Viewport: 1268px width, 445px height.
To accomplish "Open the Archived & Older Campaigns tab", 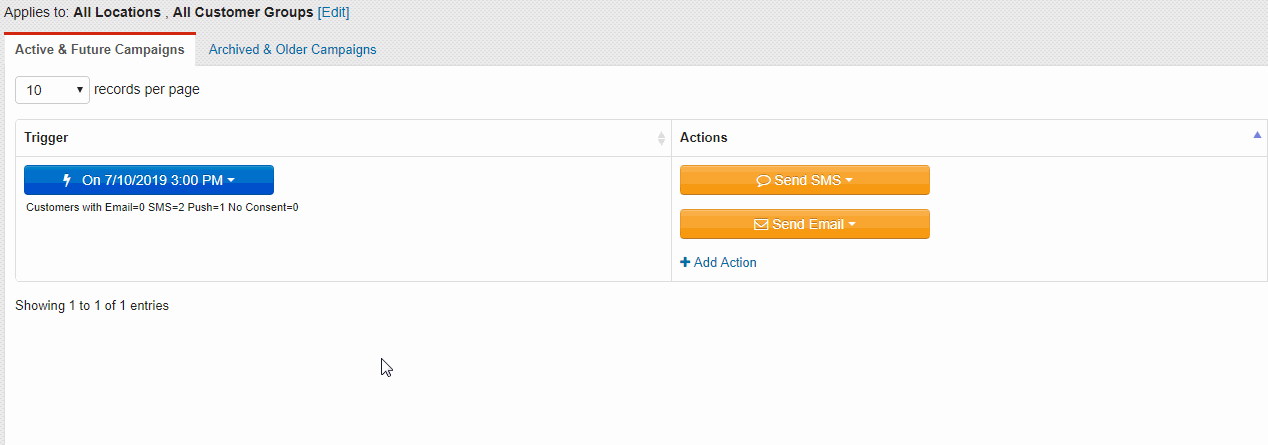I will tap(292, 49).
